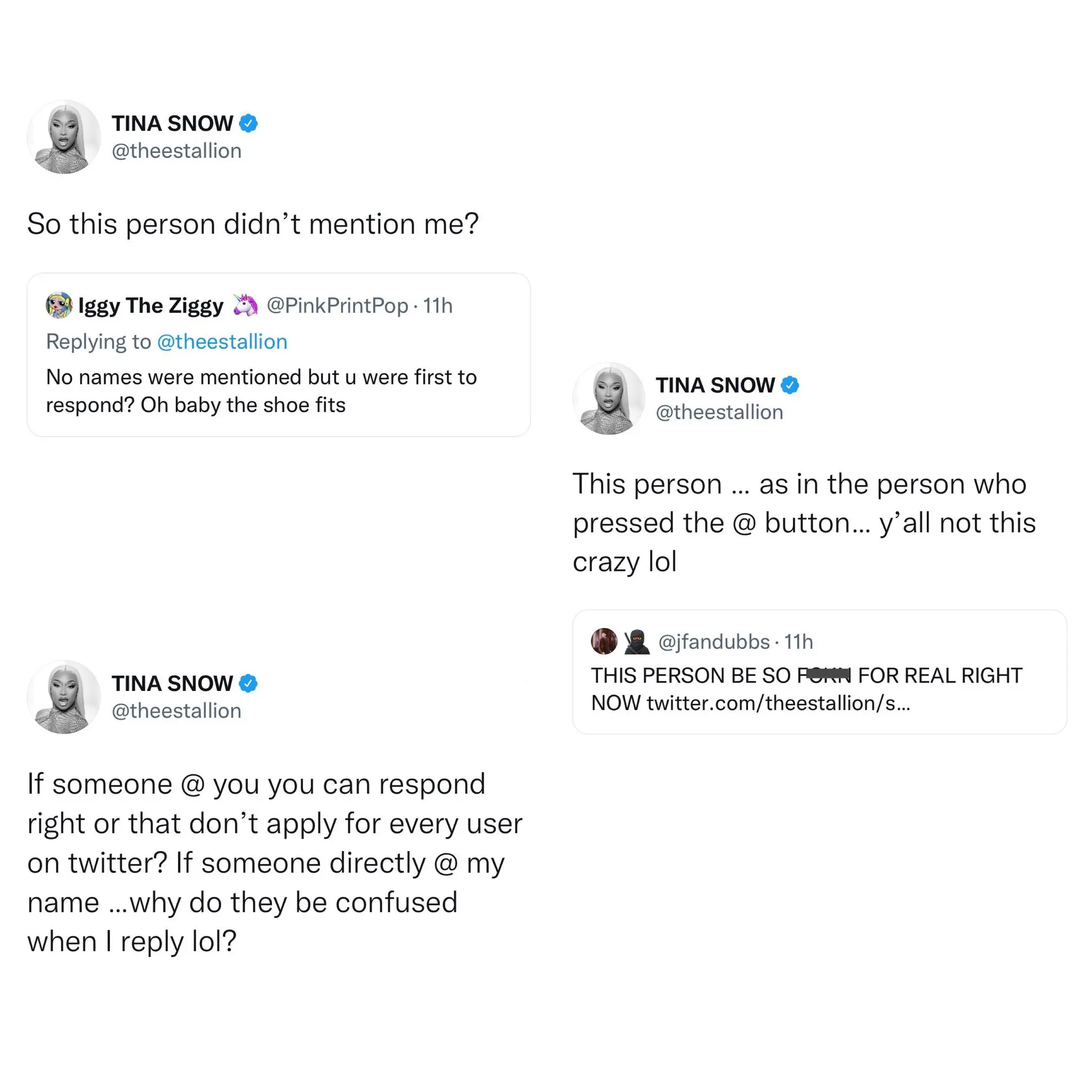Open profile photo above "So this person" tweet
This screenshot has width=1092, height=1092.
(x=64, y=137)
